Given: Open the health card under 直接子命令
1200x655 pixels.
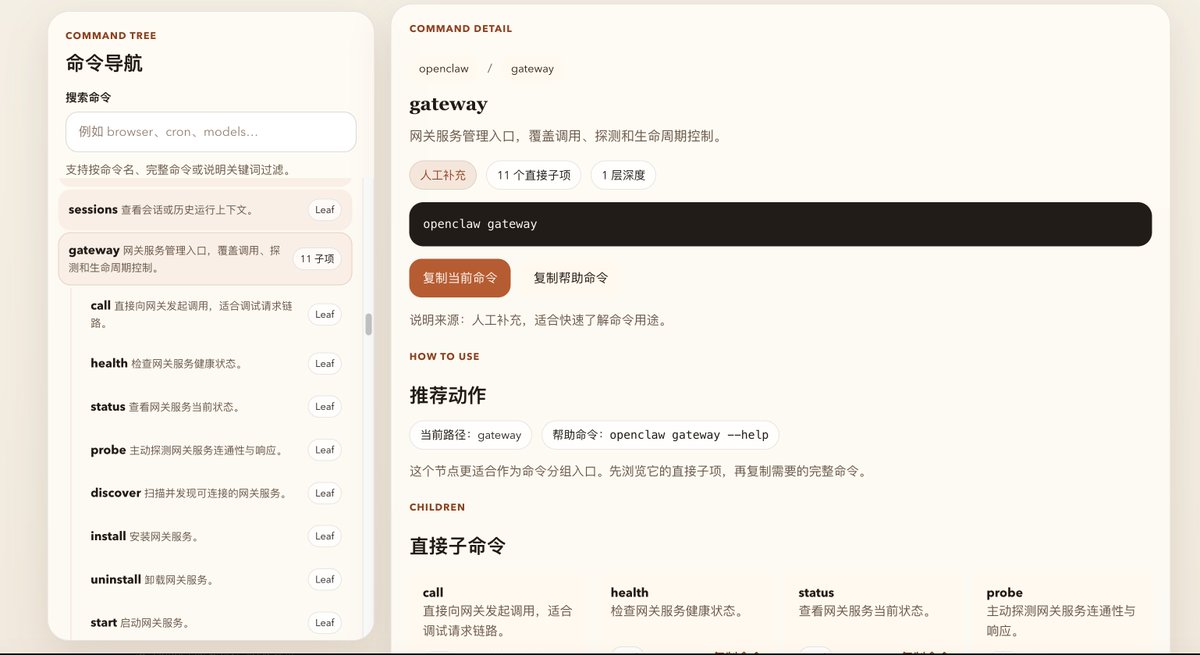Looking at the screenshot, I should point(686,613).
